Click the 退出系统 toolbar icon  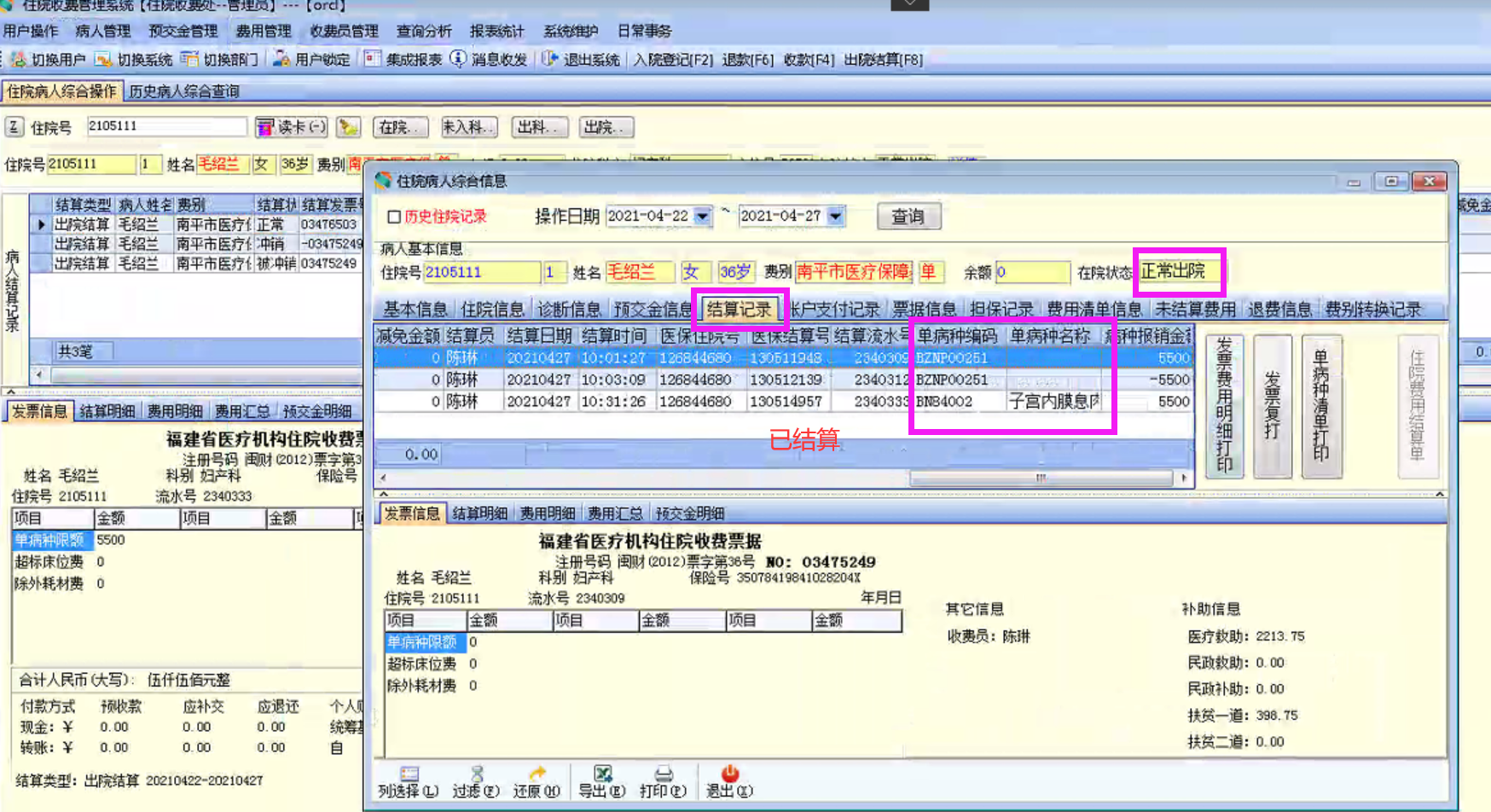550,59
